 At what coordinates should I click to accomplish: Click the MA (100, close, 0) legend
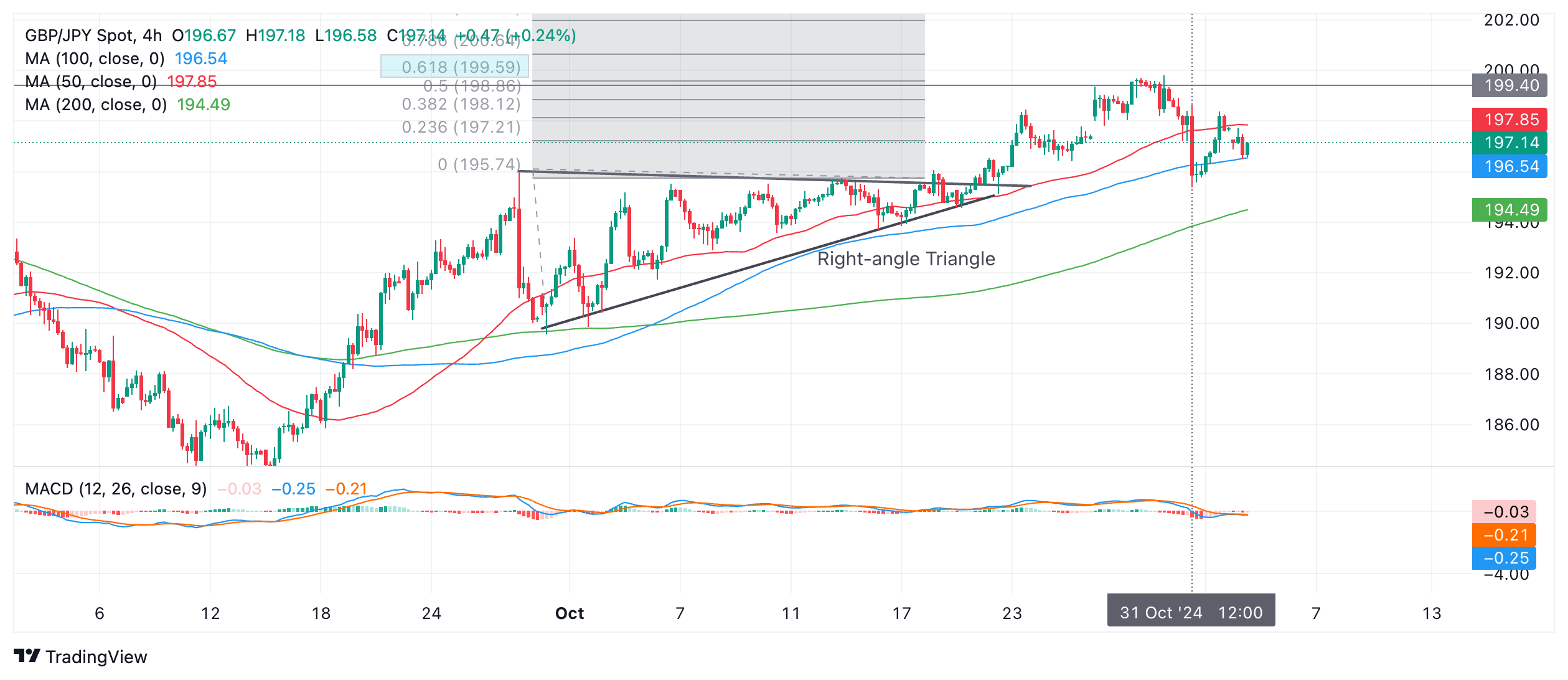coord(95,59)
